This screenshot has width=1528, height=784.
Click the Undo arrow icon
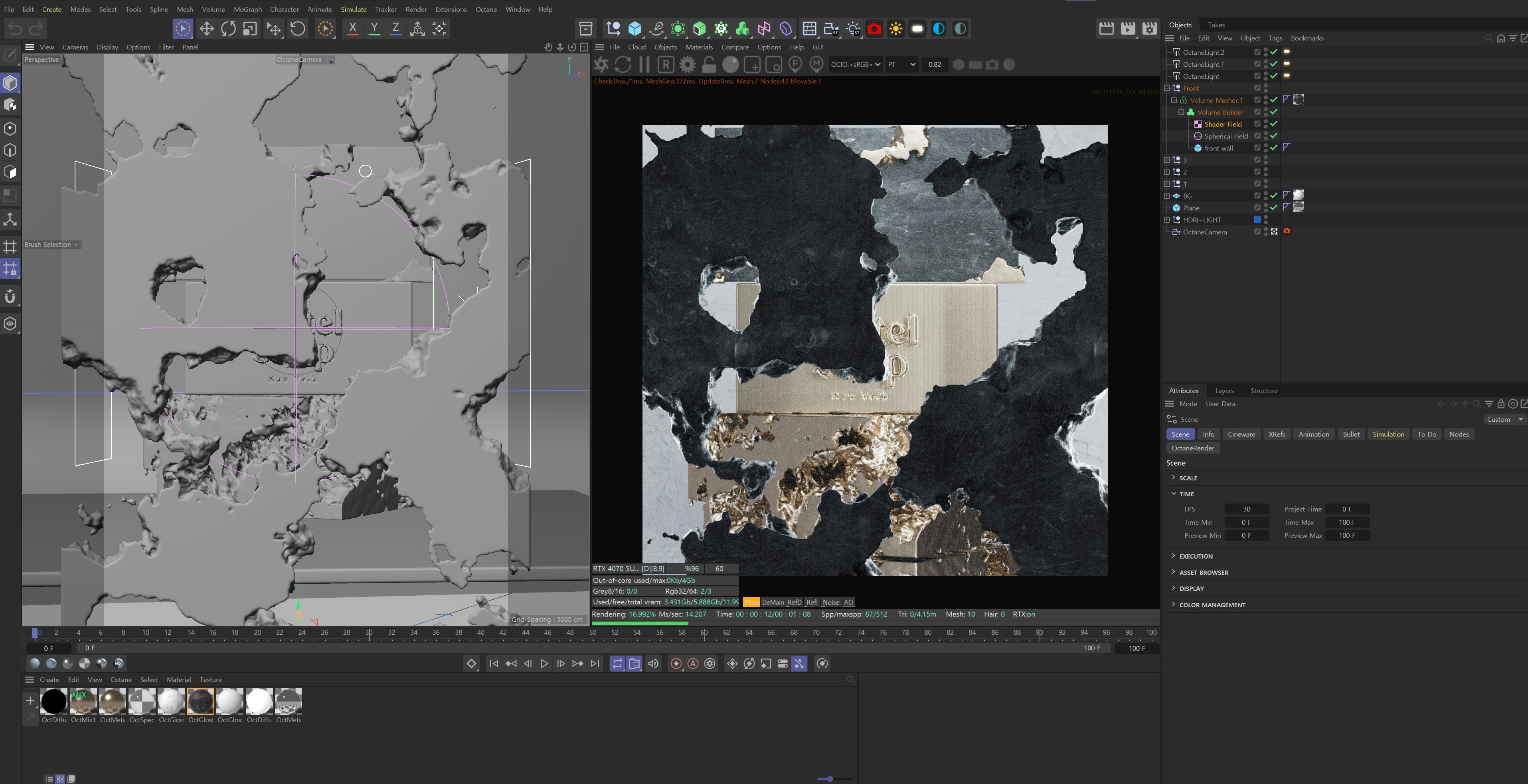[x=15, y=28]
